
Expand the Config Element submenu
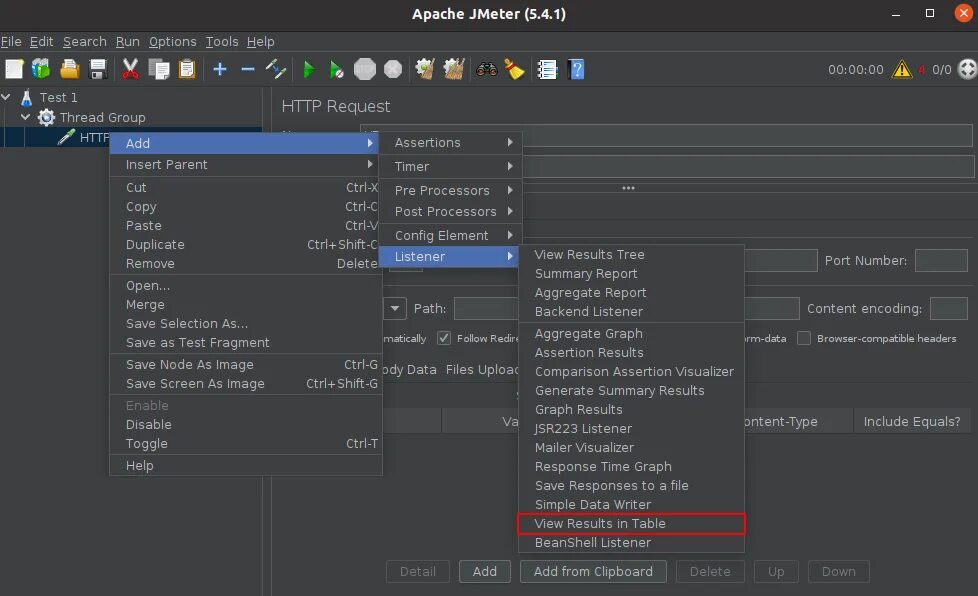(450, 235)
